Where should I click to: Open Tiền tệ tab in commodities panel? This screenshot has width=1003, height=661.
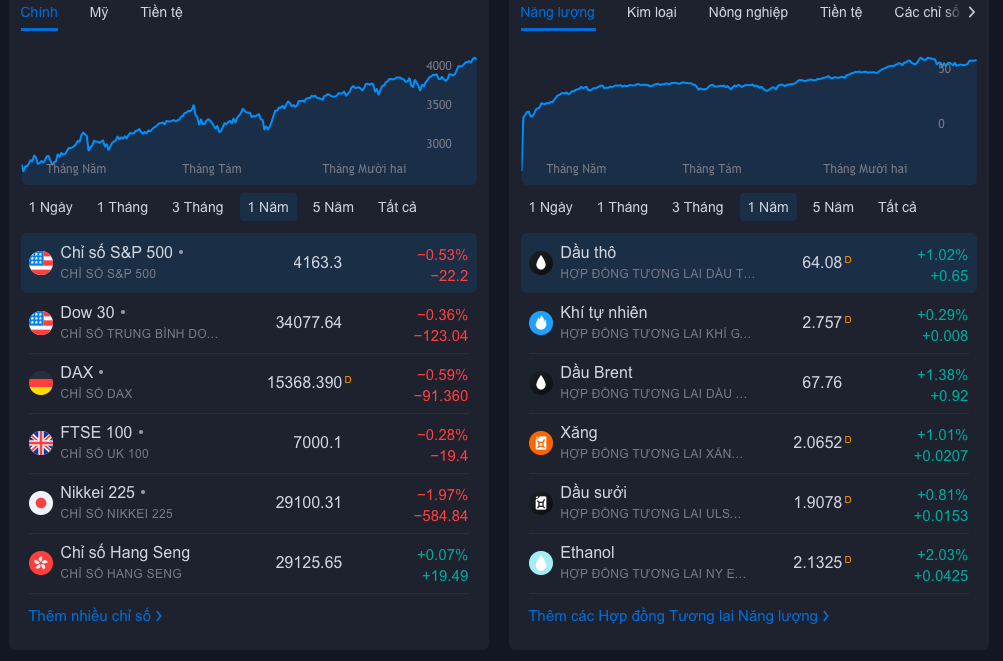[x=841, y=12]
